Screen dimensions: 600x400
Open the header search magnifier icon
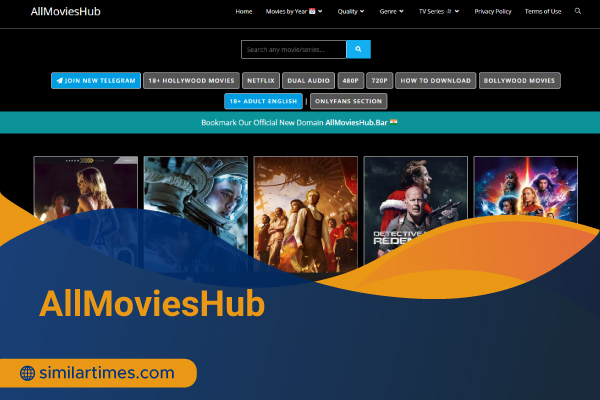pyautogui.click(x=578, y=11)
